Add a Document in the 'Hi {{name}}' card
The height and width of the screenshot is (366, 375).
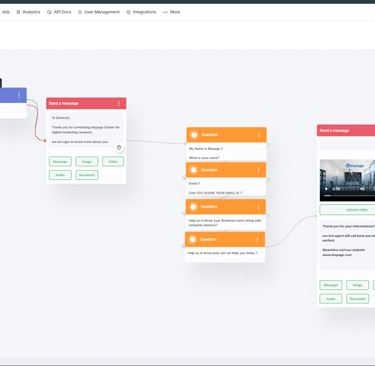pos(87,175)
